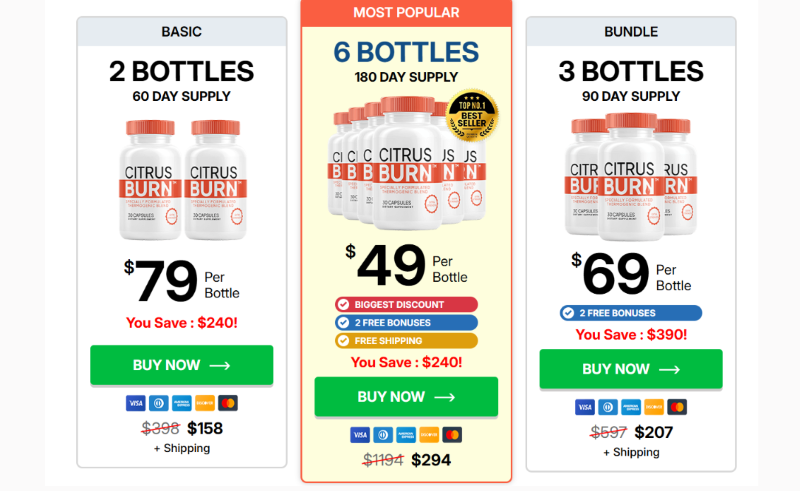Click the Discover icon under the 3 Bottles package

[654, 407]
